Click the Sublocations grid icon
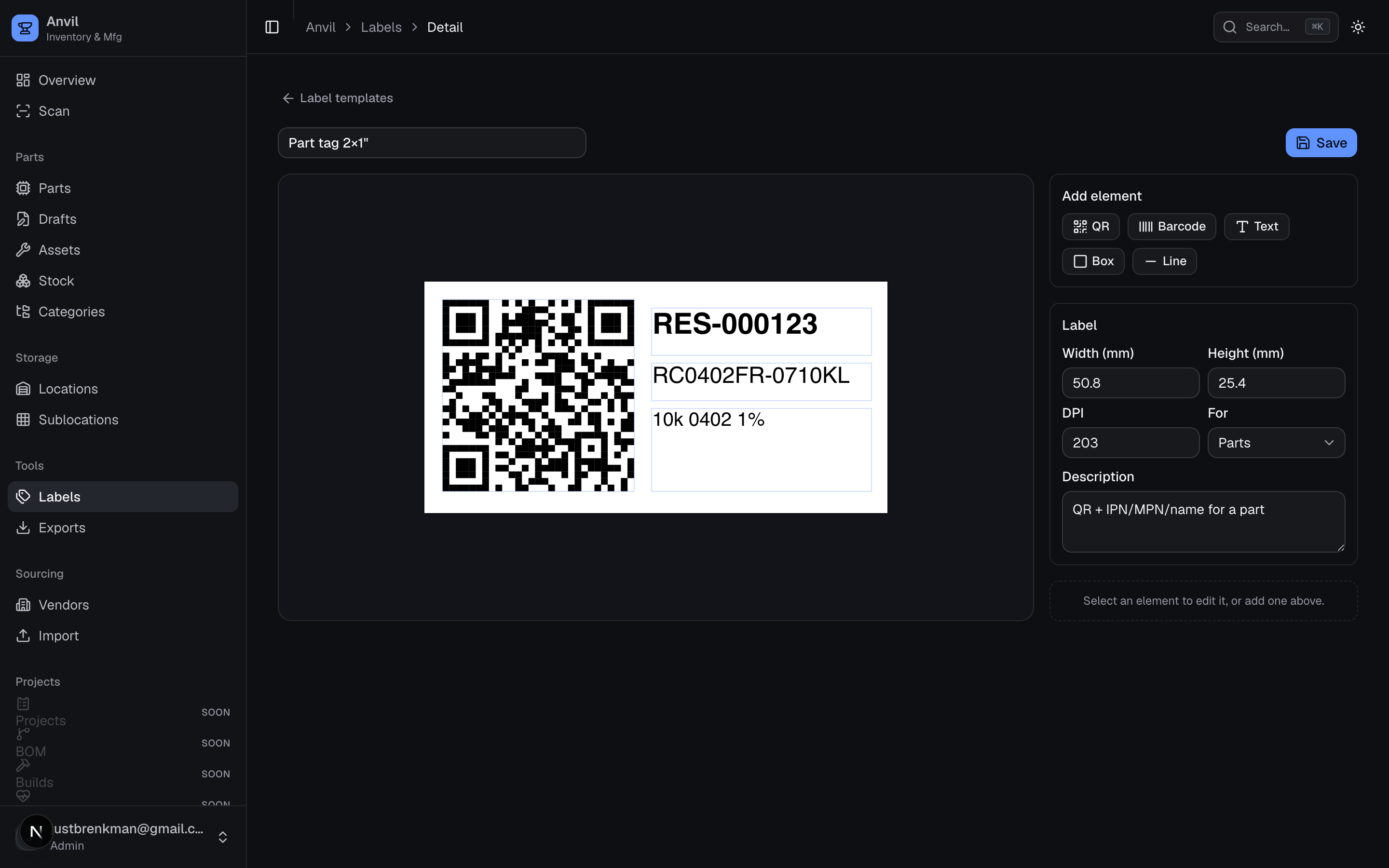The width and height of the screenshot is (1389, 868). pos(23,420)
